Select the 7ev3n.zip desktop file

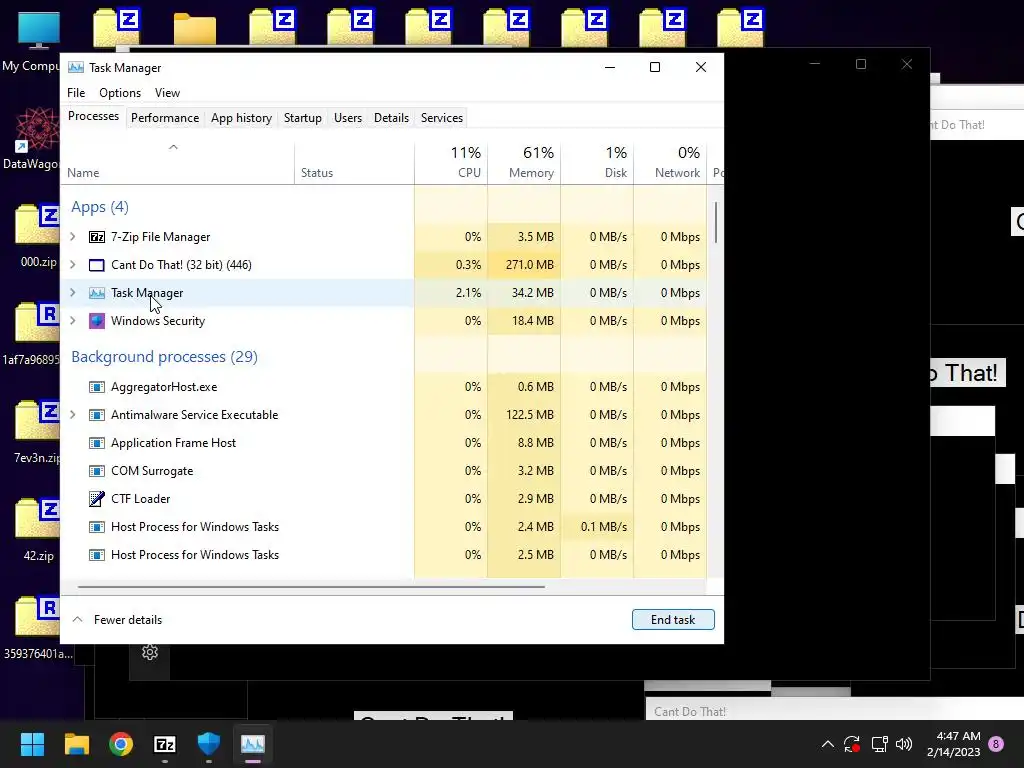39,432
